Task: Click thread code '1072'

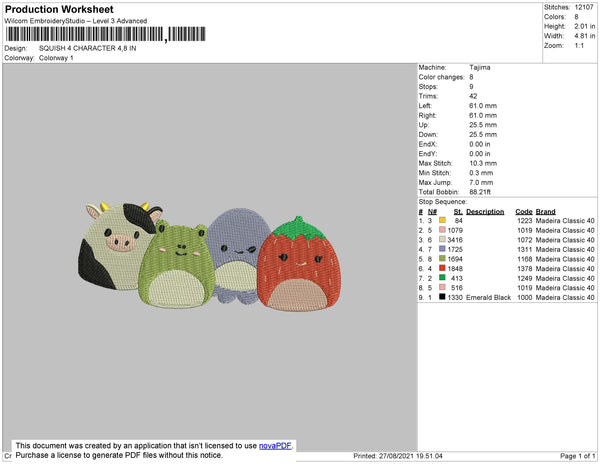Action: (x=525, y=240)
